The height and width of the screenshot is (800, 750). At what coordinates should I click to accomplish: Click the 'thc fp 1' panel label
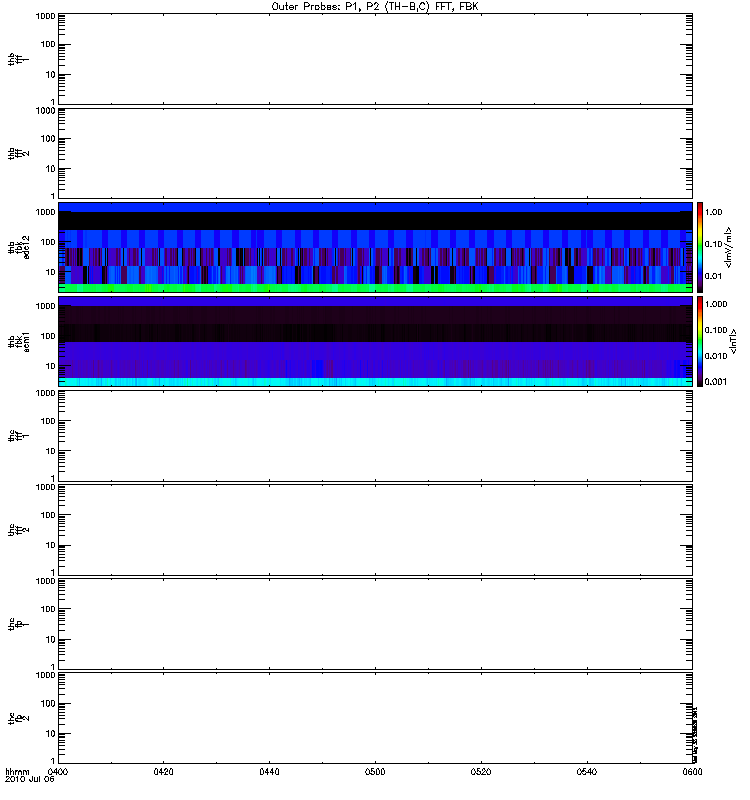(x=18, y=624)
